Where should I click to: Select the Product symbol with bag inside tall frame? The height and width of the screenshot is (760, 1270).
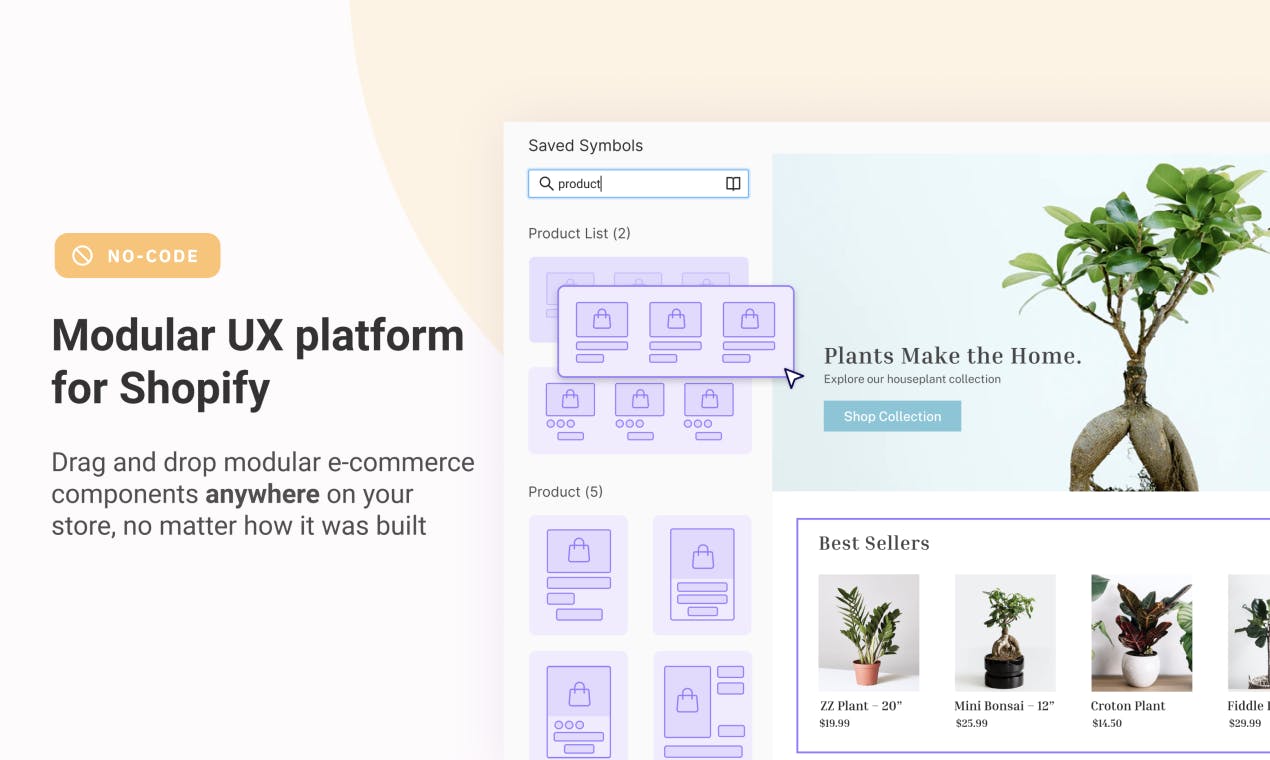click(702, 575)
